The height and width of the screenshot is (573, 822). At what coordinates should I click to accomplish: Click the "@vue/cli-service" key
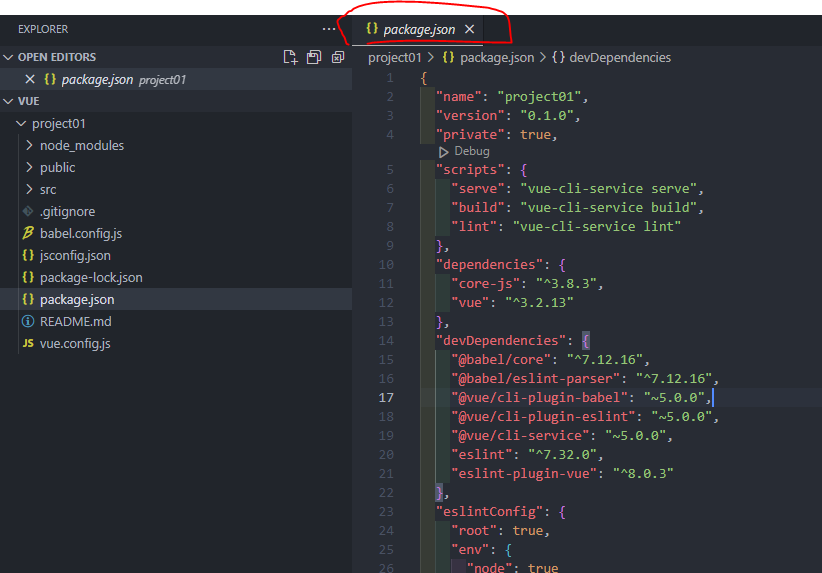click(x=520, y=436)
